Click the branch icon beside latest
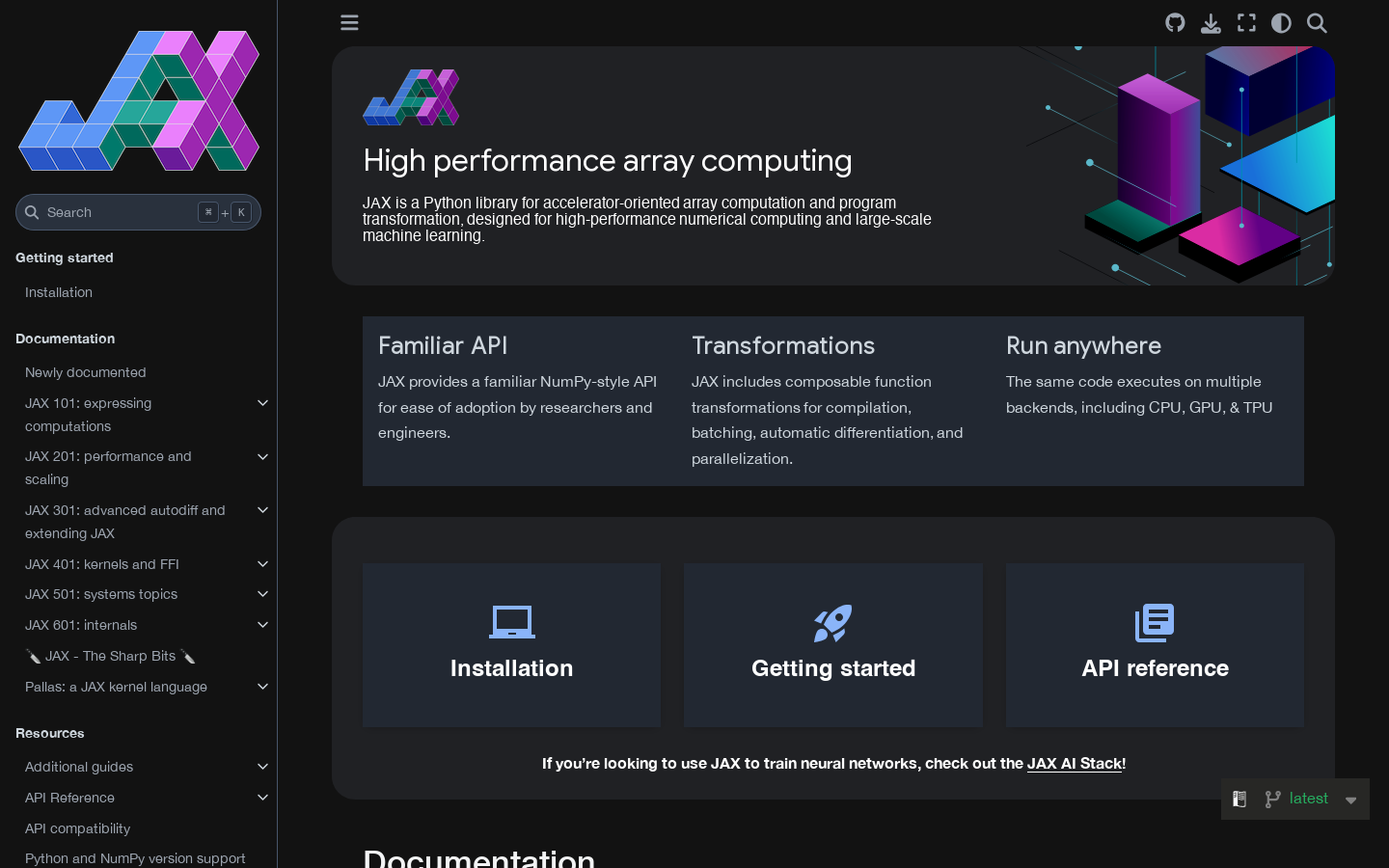 pyautogui.click(x=1273, y=799)
